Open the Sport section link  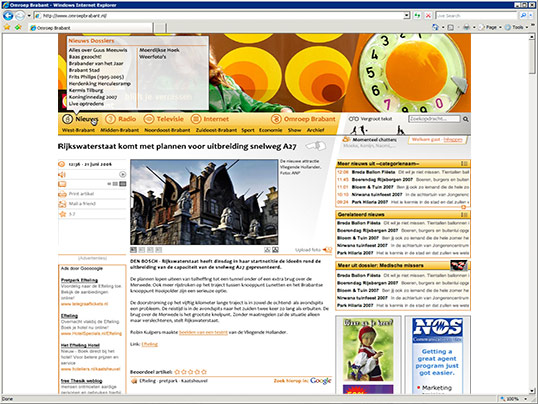(x=248, y=130)
